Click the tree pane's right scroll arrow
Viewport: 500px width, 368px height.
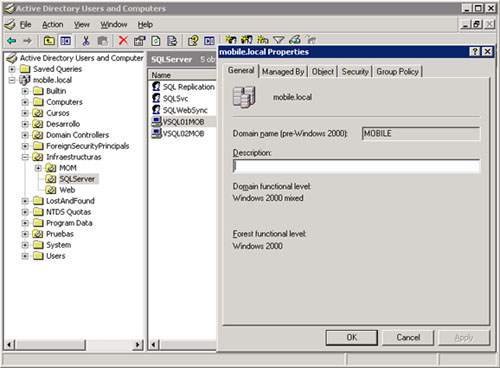(x=137, y=344)
